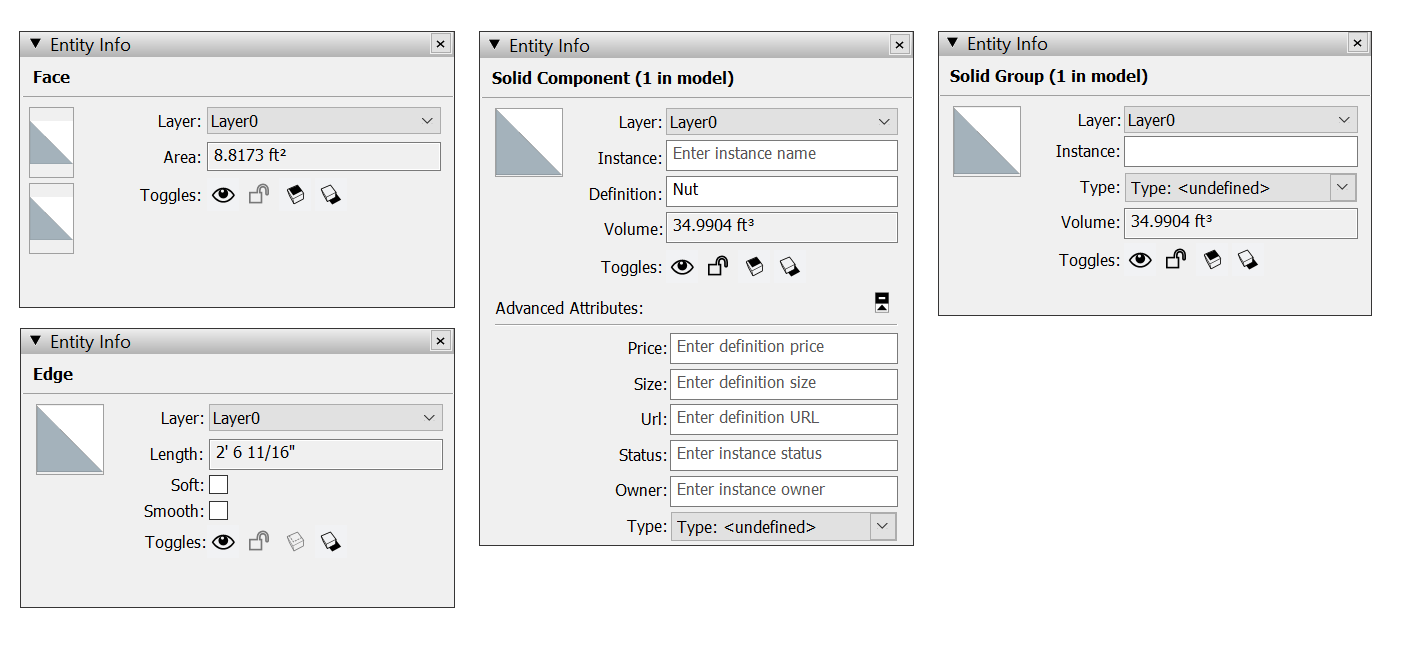This screenshot has width=1409, height=645.
Task: Click Length value 2' 6 11/16"
Action: [326, 454]
